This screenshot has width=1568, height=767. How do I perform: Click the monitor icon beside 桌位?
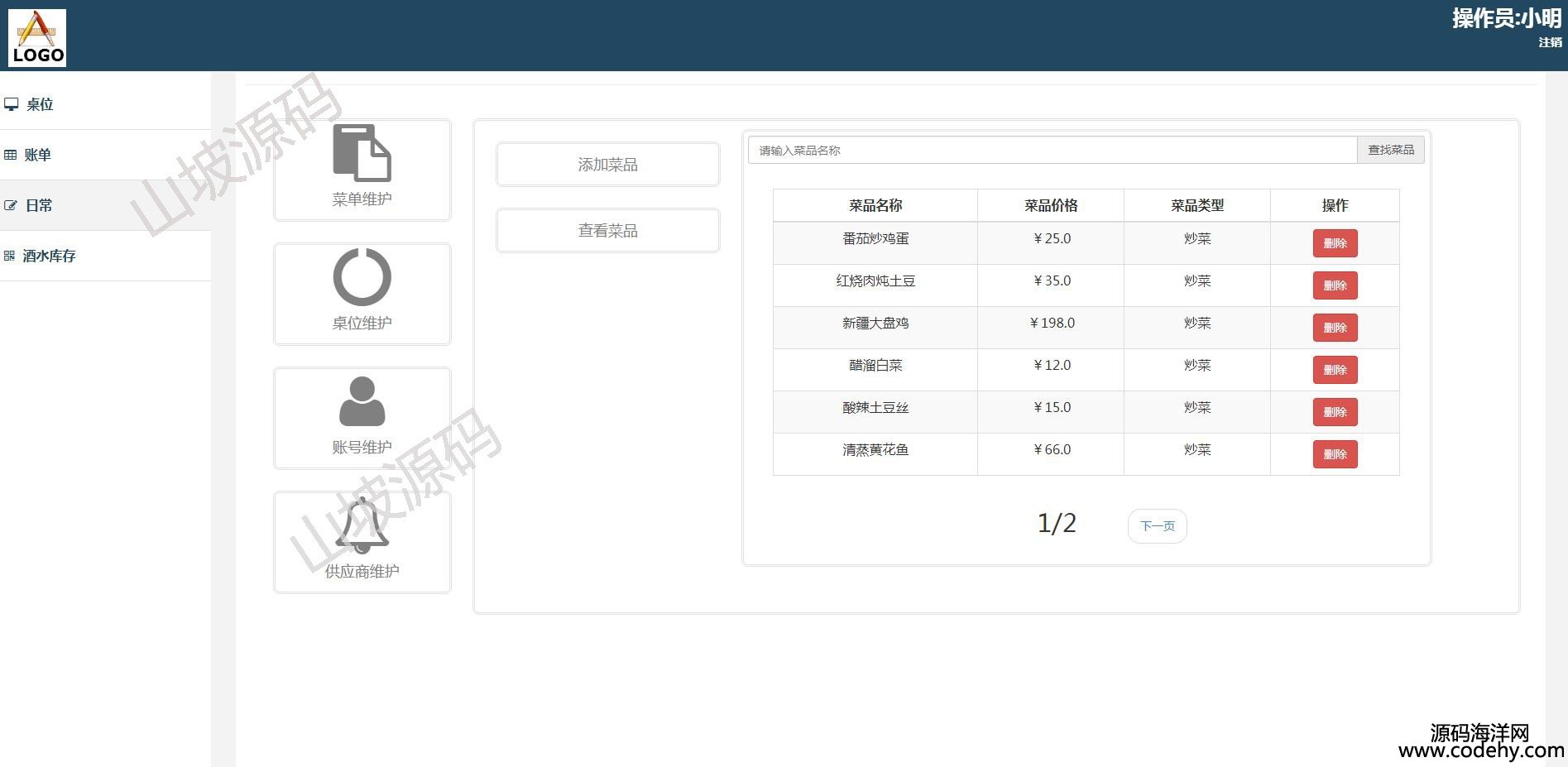pyautogui.click(x=12, y=104)
